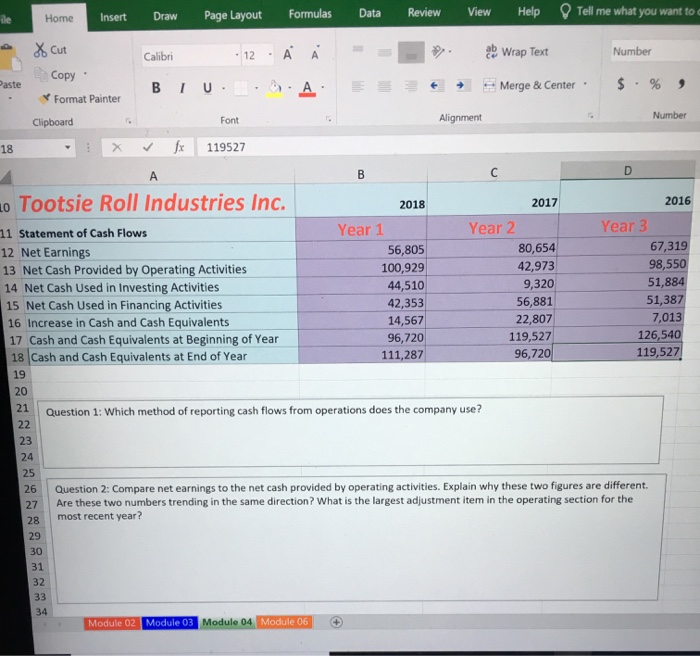Switch to the Formulas tab
Image resolution: width=700 pixels, height=656 pixels.
click(x=310, y=14)
